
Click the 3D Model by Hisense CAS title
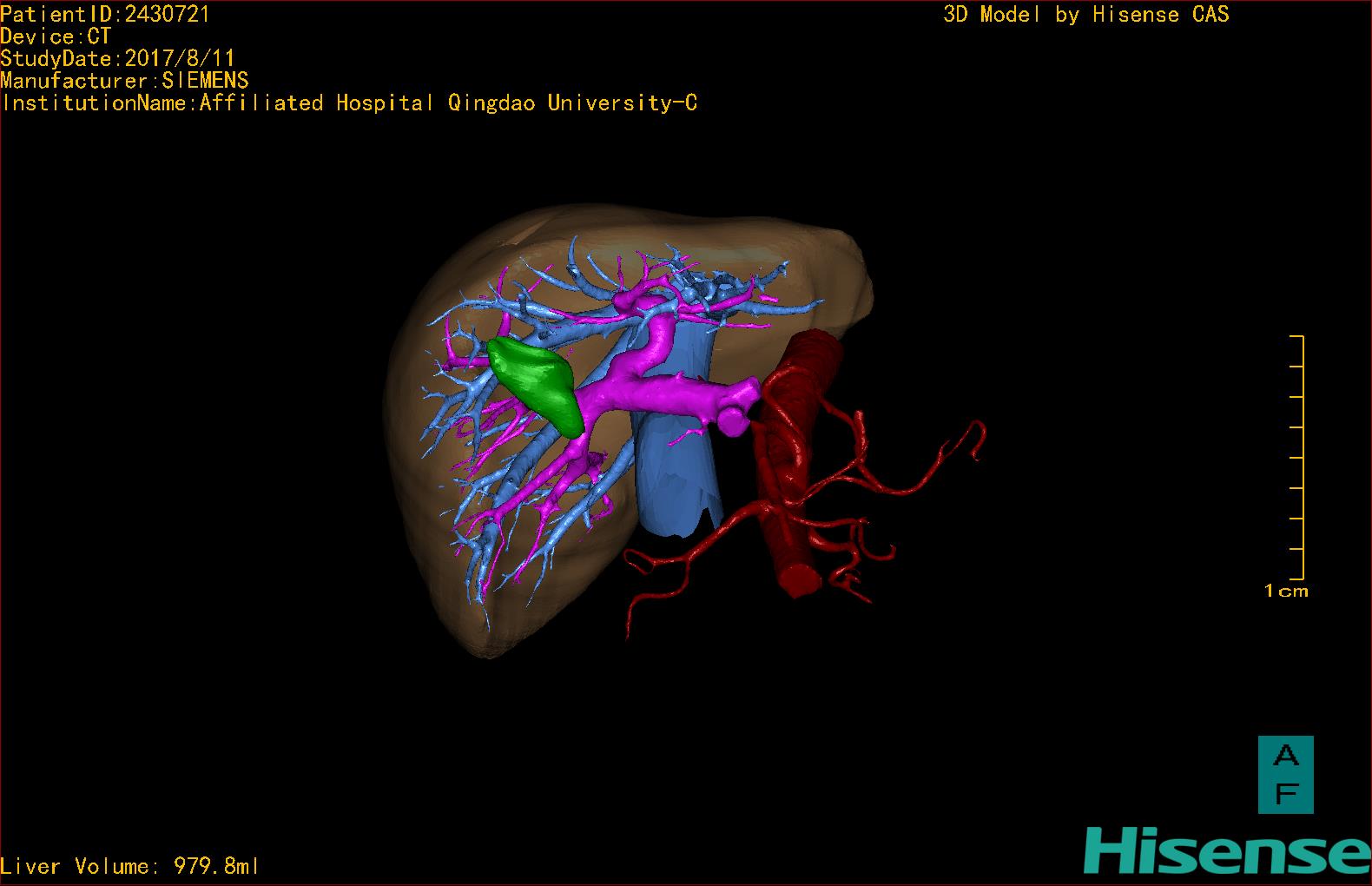point(1085,14)
